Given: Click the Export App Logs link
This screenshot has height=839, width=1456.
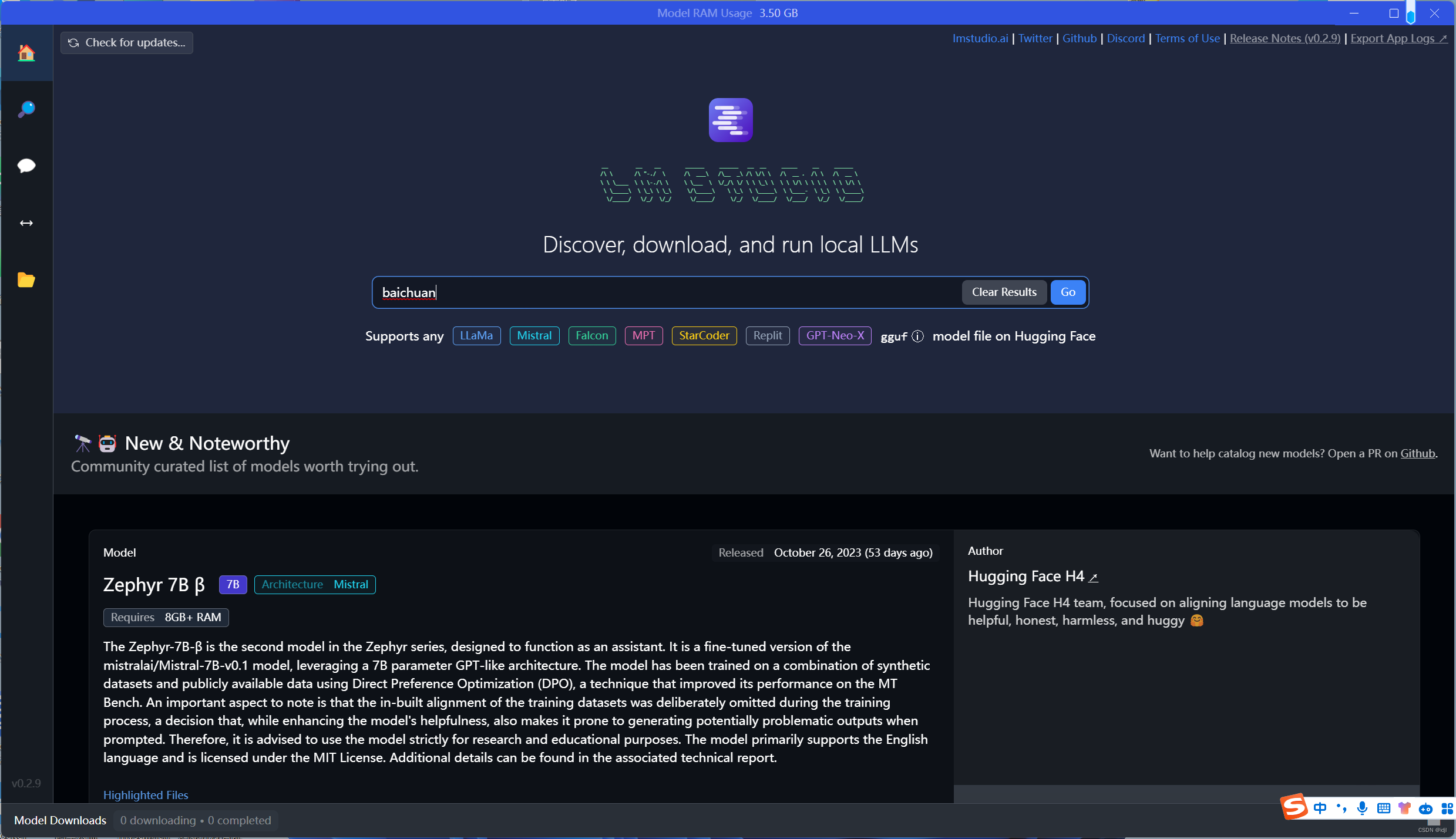Looking at the screenshot, I should 1399,38.
